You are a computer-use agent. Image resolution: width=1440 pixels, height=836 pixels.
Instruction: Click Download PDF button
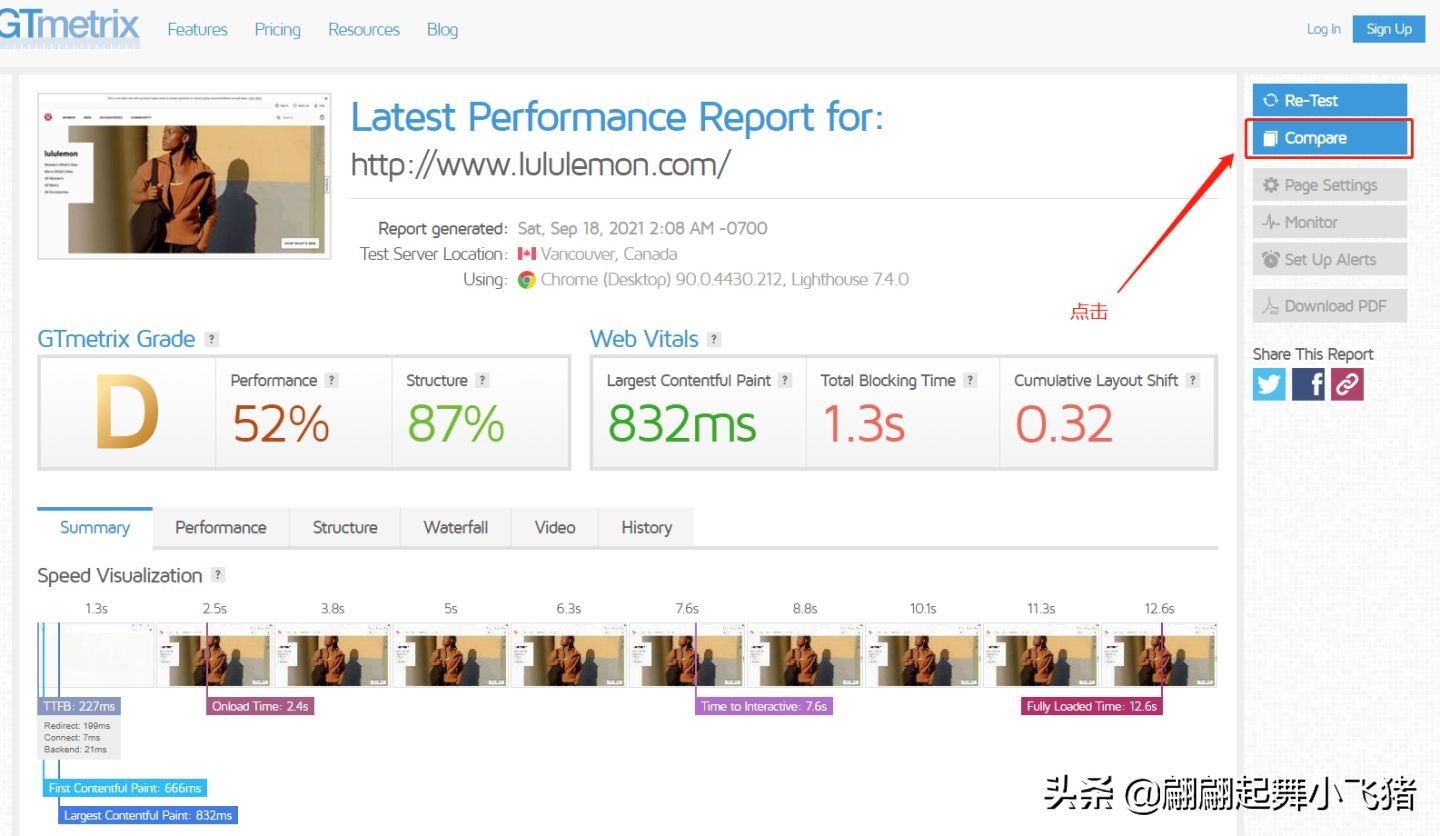point(1329,306)
